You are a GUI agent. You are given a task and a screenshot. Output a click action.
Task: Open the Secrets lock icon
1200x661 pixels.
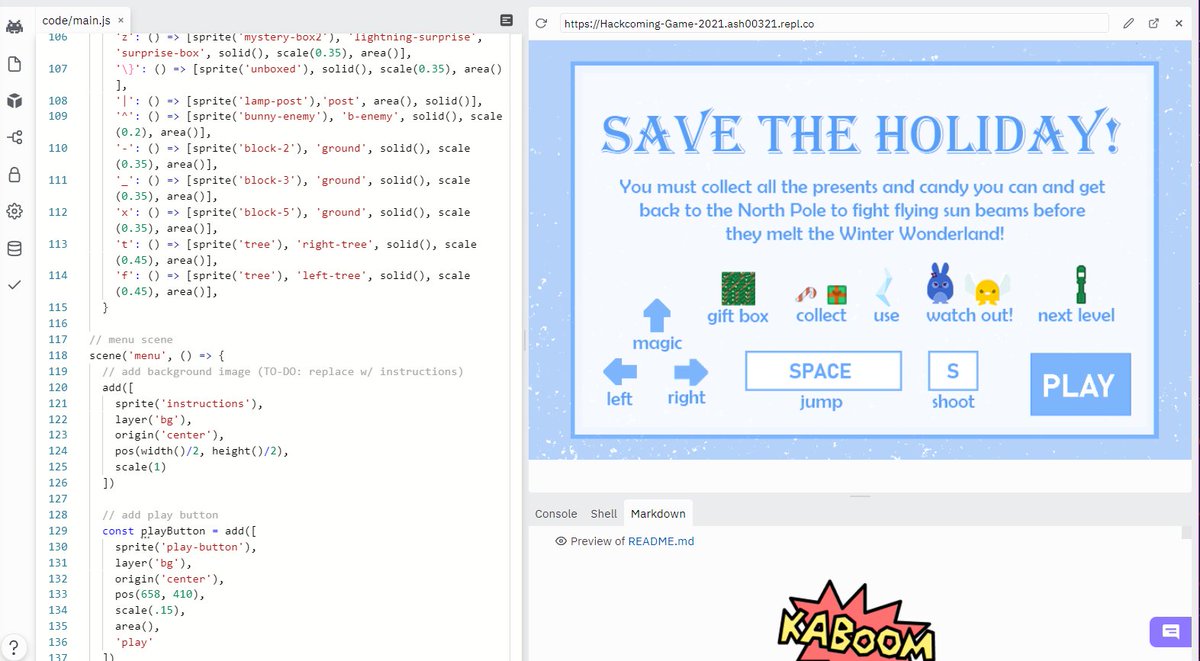point(14,175)
